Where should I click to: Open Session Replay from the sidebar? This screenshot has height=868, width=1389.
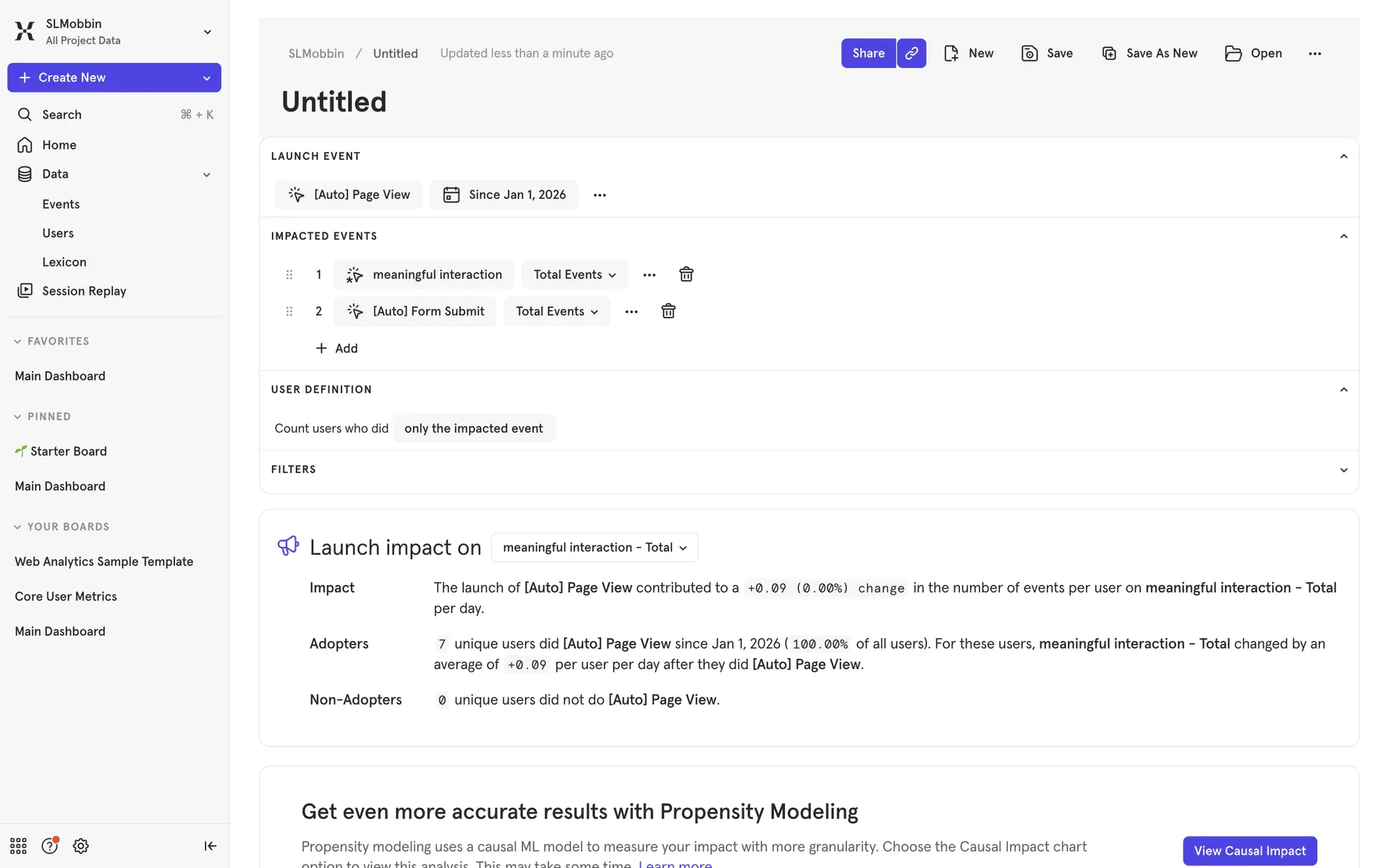(x=84, y=291)
